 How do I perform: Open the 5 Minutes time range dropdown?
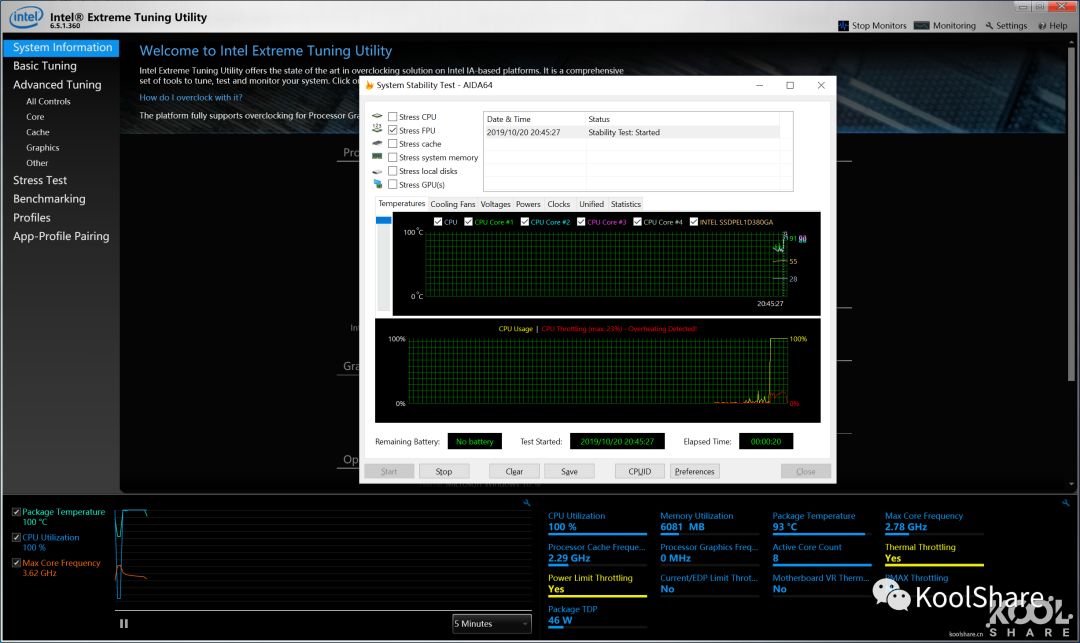pyautogui.click(x=492, y=624)
